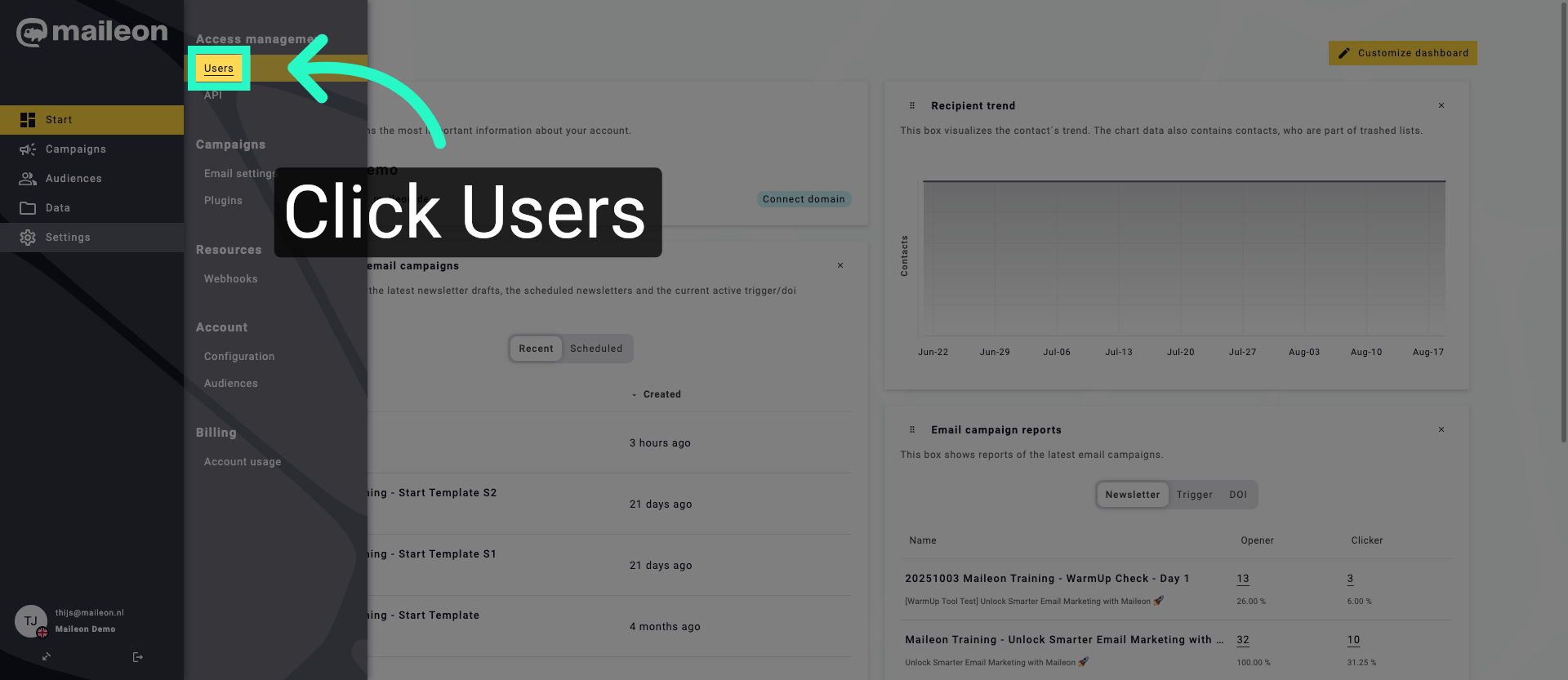The image size is (1568, 680).
Task: Click opener count 32 link
Action: pos(1243,640)
